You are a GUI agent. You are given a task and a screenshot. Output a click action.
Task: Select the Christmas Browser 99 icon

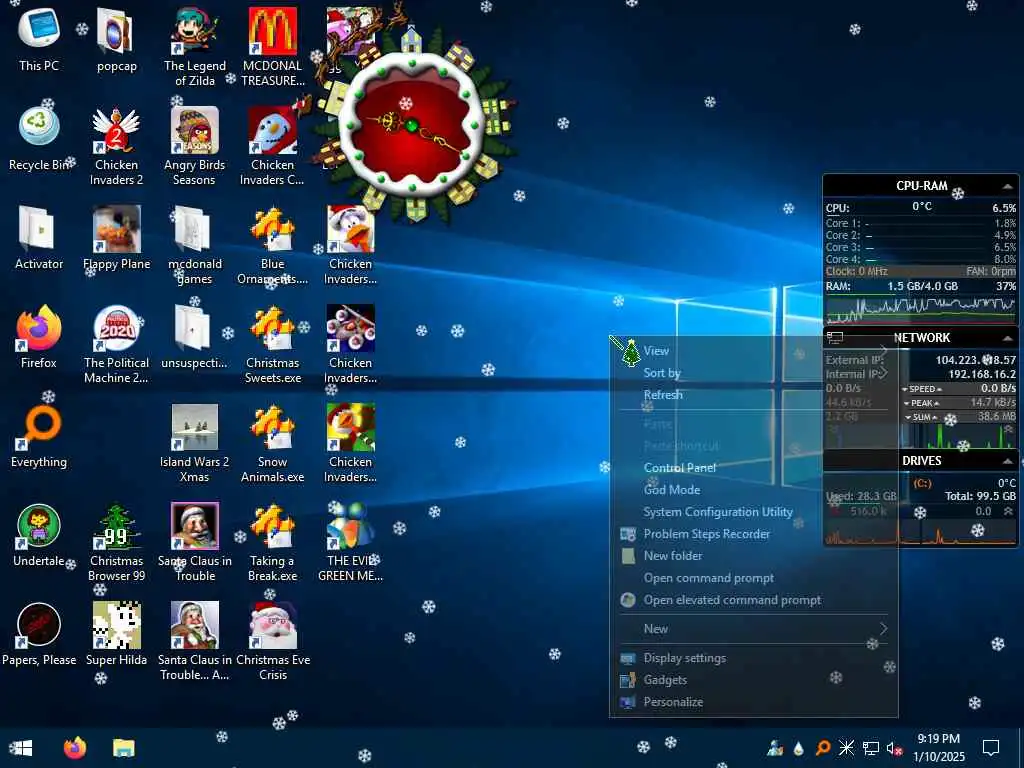pyautogui.click(x=116, y=543)
